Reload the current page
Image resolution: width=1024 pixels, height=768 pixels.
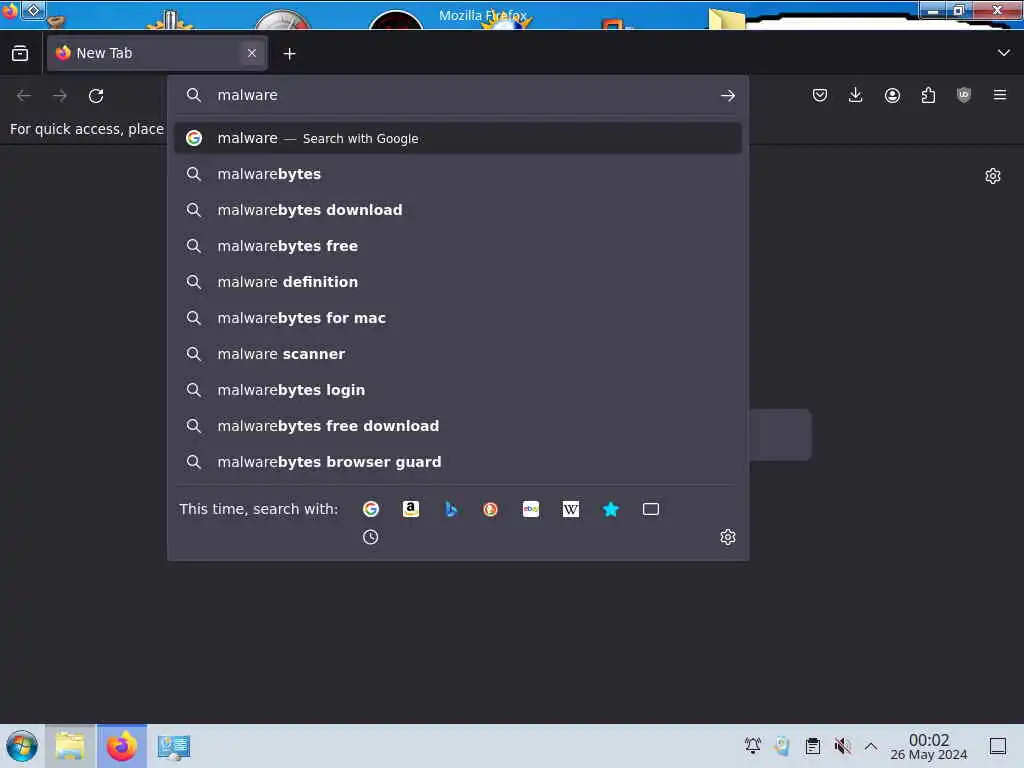(x=96, y=96)
